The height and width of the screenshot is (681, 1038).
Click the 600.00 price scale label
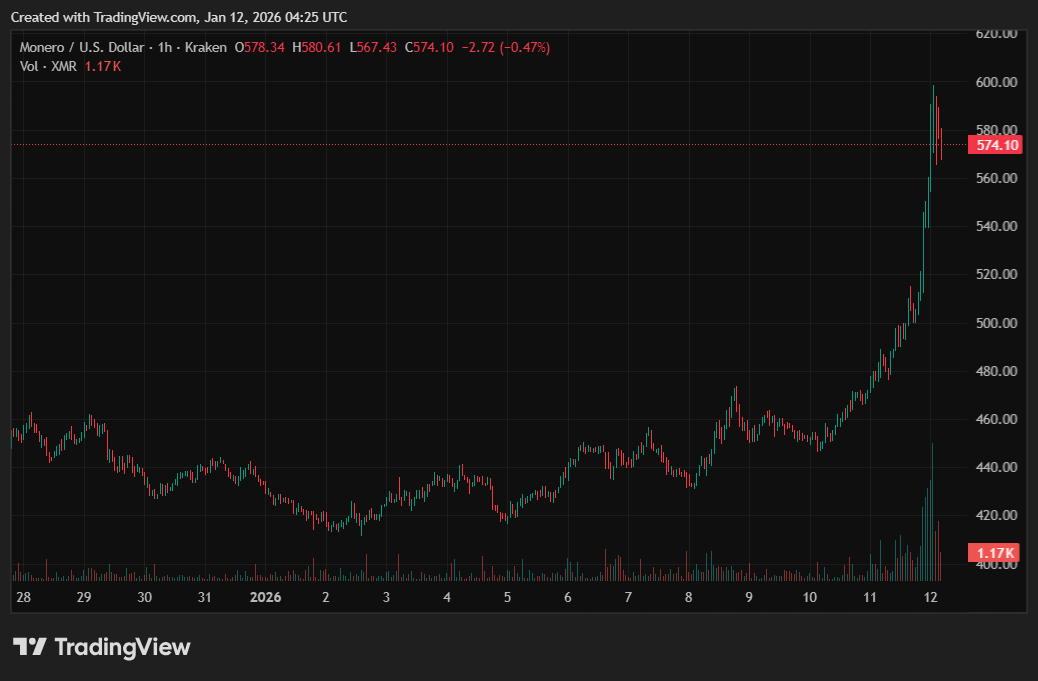tap(996, 82)
